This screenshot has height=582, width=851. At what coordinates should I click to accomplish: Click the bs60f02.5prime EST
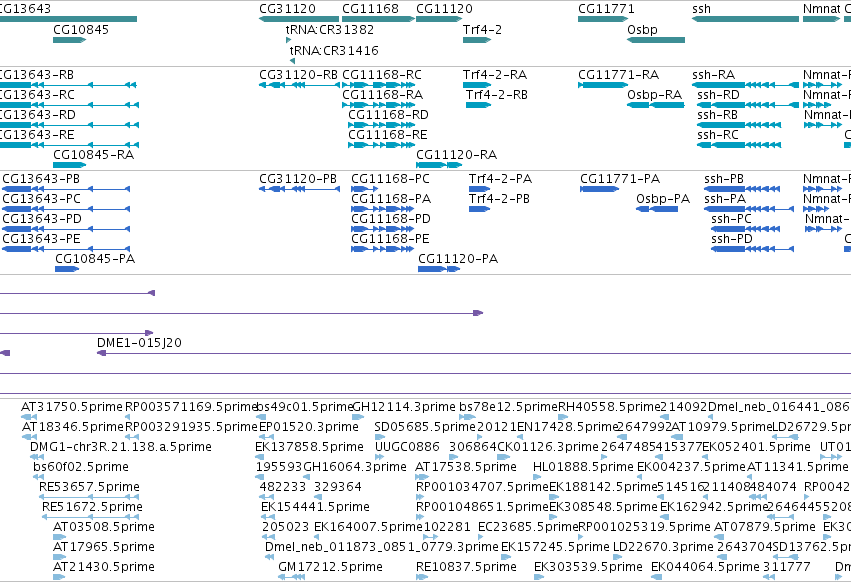(x=38, y=477)
